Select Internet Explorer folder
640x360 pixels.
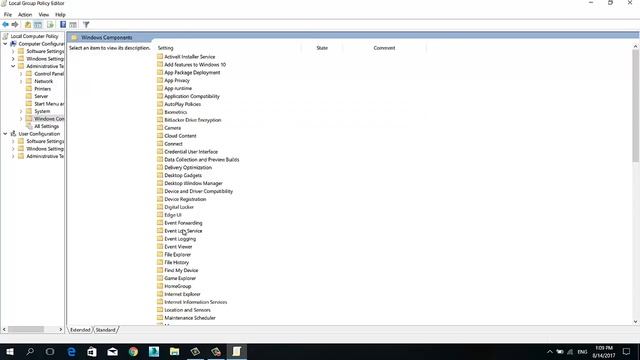[182, 294]
